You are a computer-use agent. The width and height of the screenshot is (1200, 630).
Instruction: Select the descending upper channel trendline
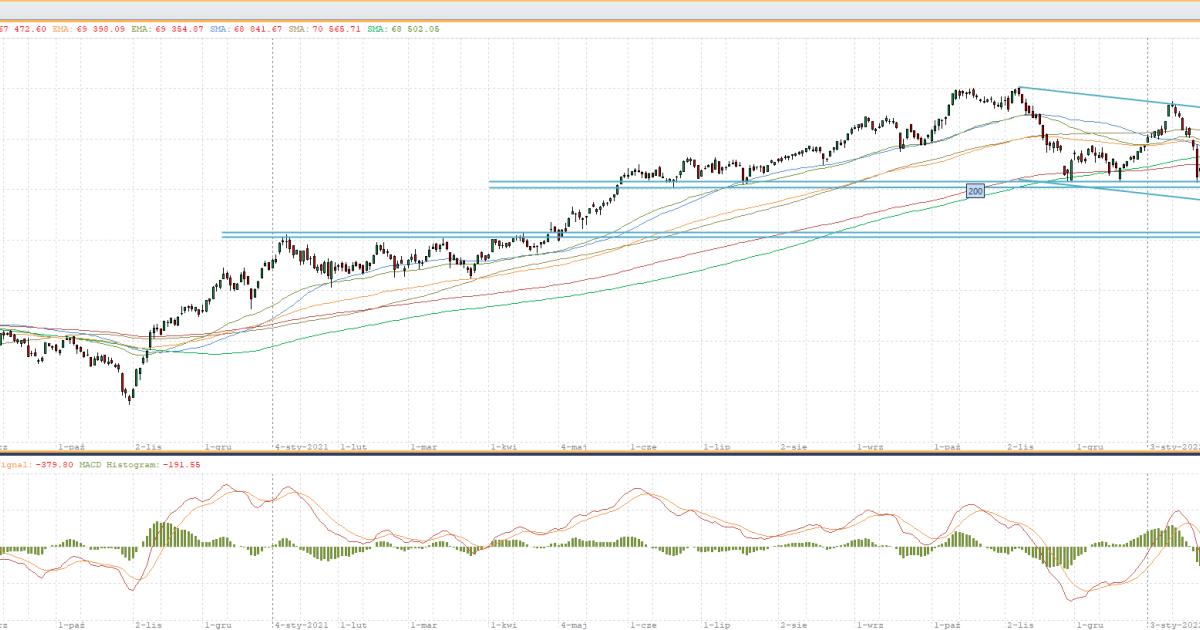point(1100,96)
